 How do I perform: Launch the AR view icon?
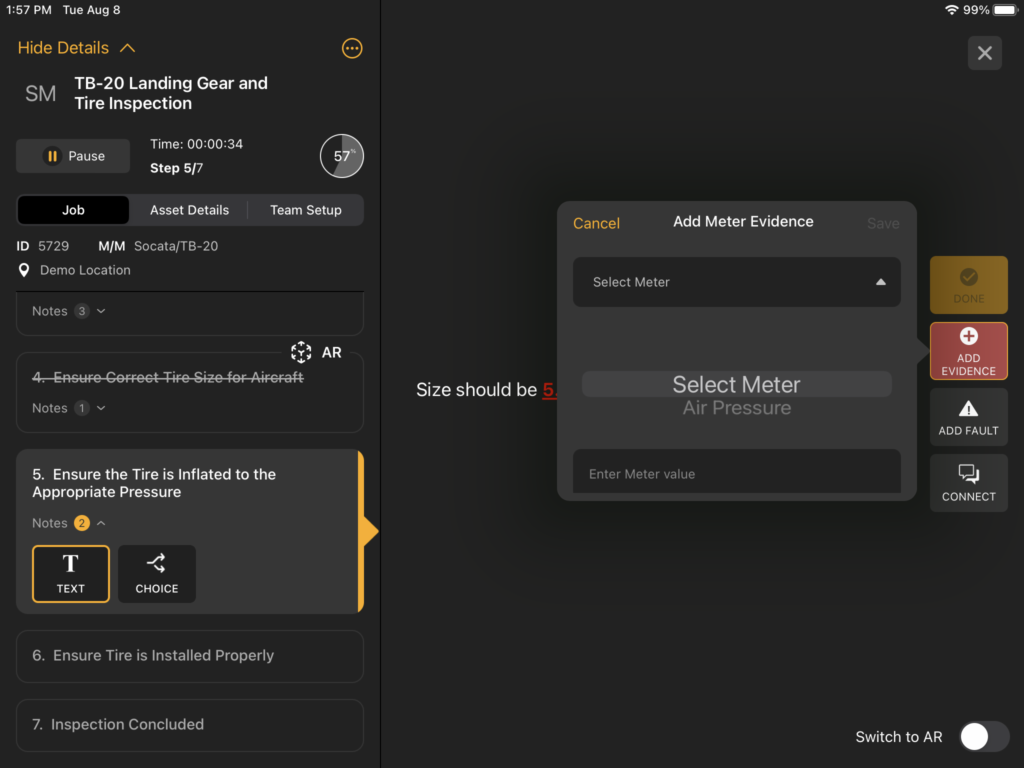[301, 353]
